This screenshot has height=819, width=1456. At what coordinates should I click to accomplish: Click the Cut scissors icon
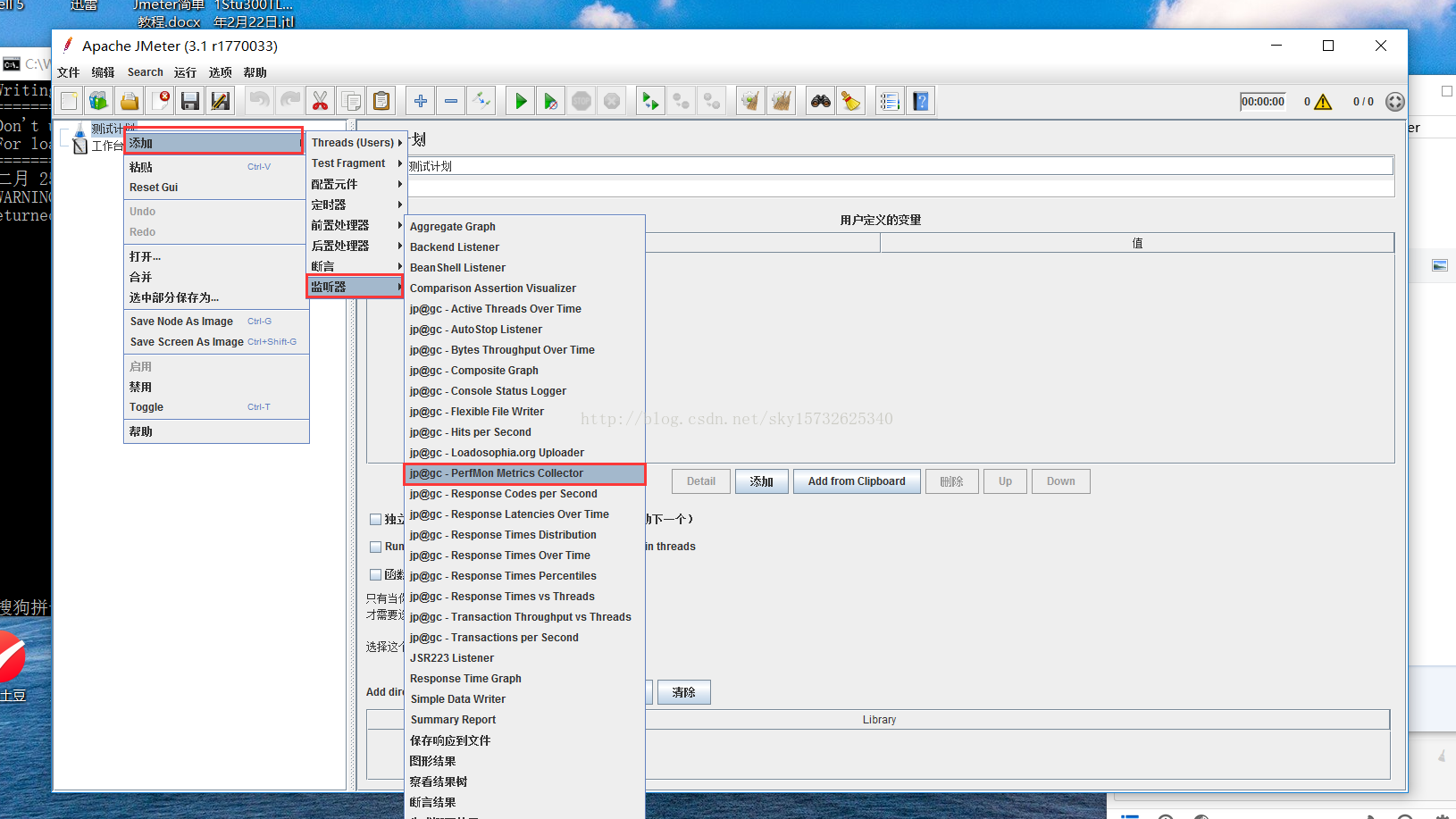point(320,101)
